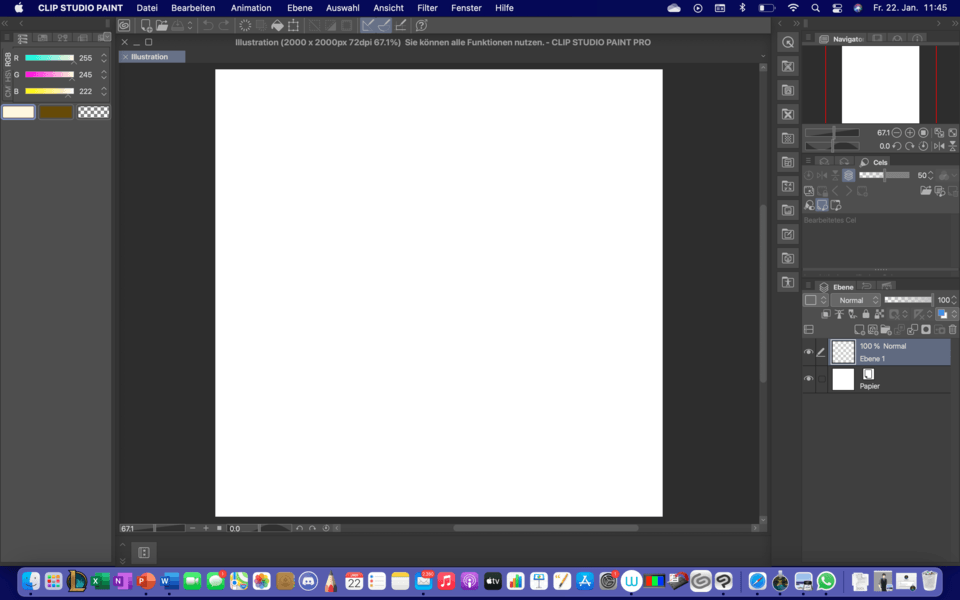Open a file using the Open icon
The width and height of the screenshot is (960, 600).
click(x=160, y=25)
